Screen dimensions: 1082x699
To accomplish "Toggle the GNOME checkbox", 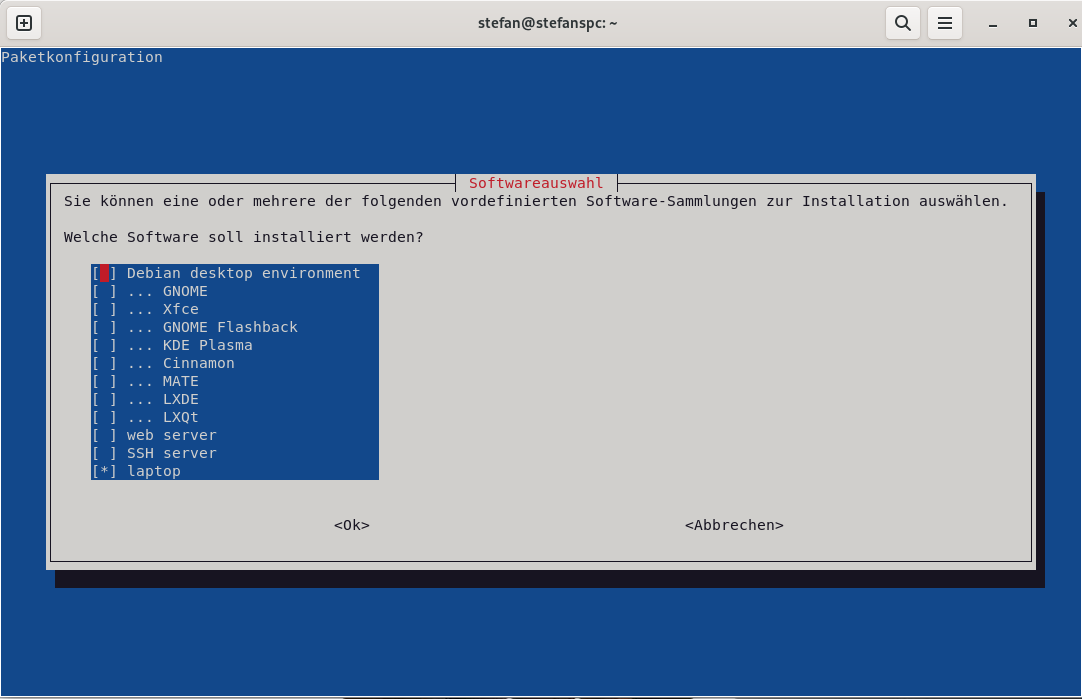I will point(104,291).
